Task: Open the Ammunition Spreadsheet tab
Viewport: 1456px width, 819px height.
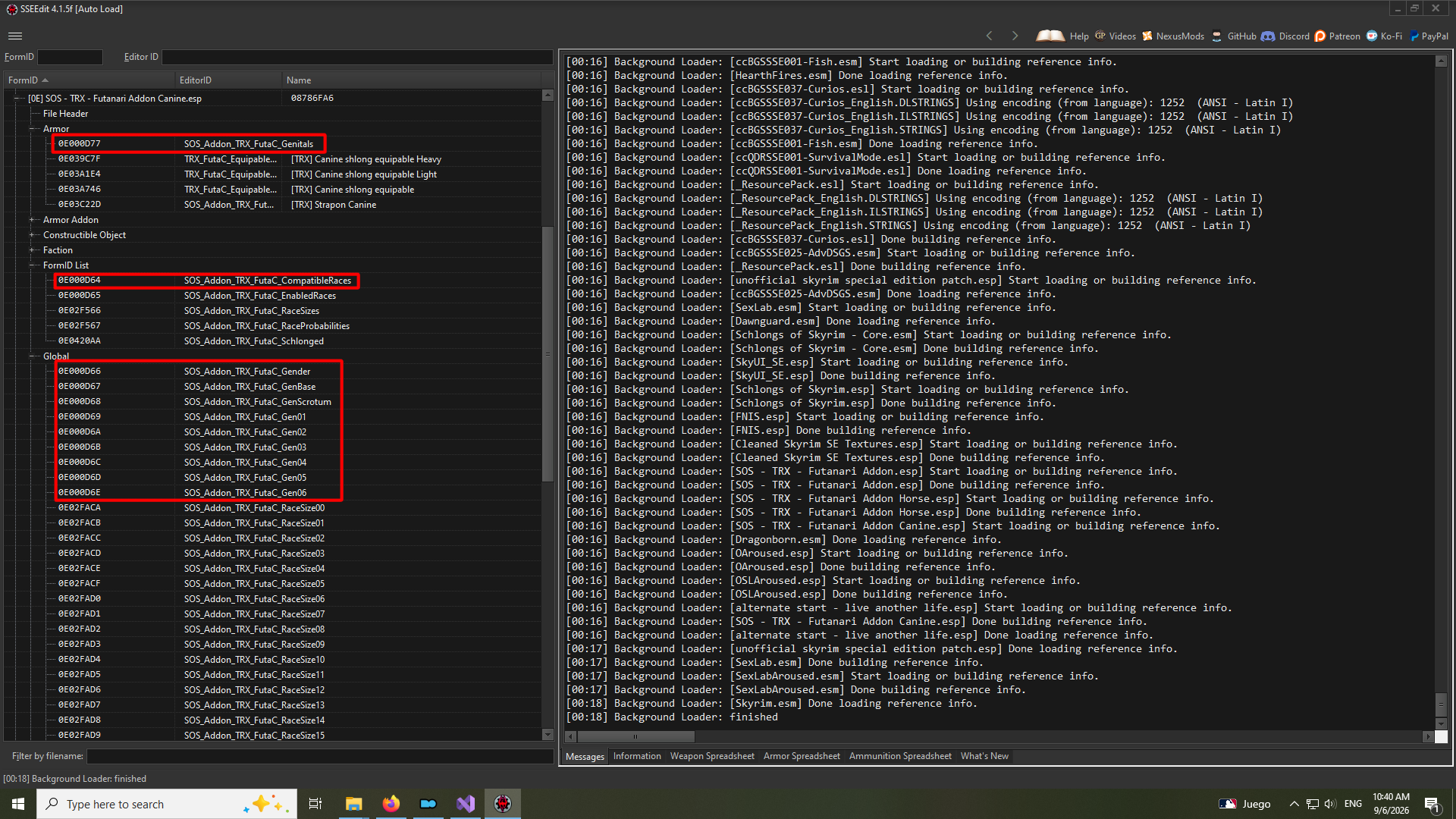Action: [x=900, y=756]
